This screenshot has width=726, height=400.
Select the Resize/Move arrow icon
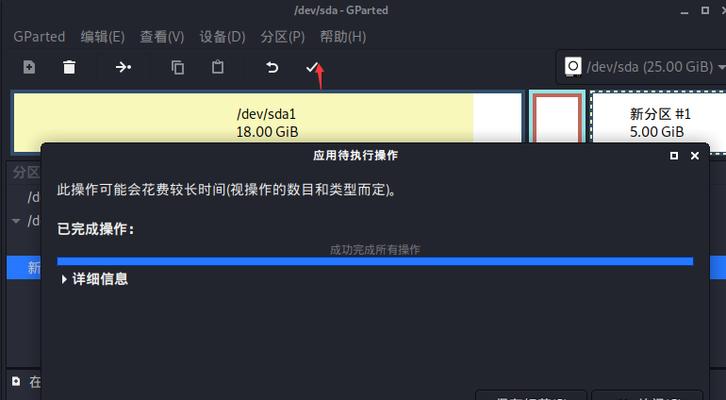[123, 68]
